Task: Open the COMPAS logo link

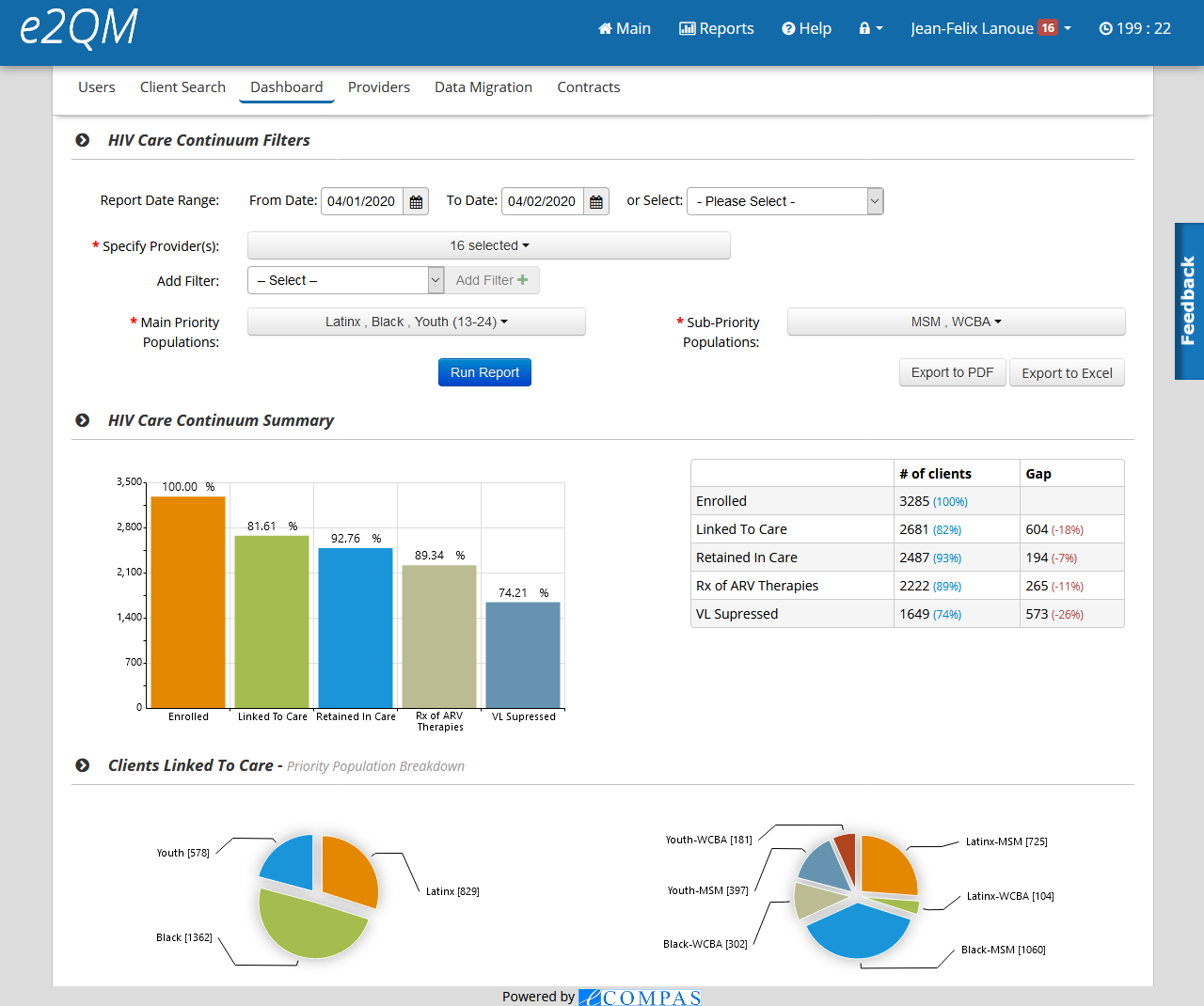Action: coord(640,997)
